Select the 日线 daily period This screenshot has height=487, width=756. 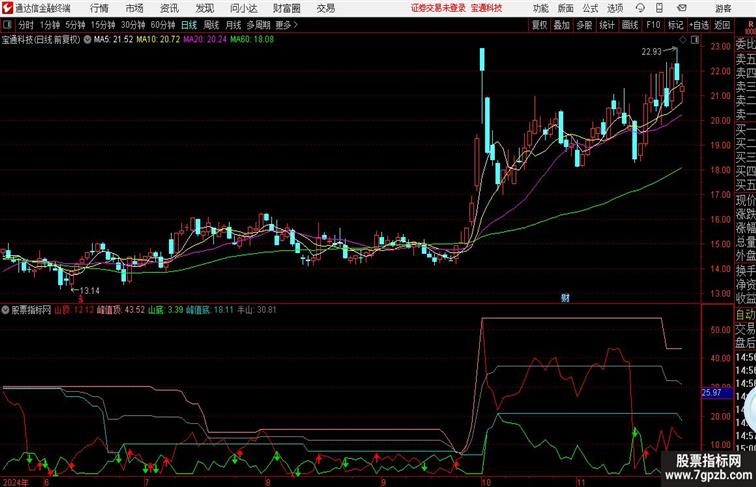coord(189,25)
